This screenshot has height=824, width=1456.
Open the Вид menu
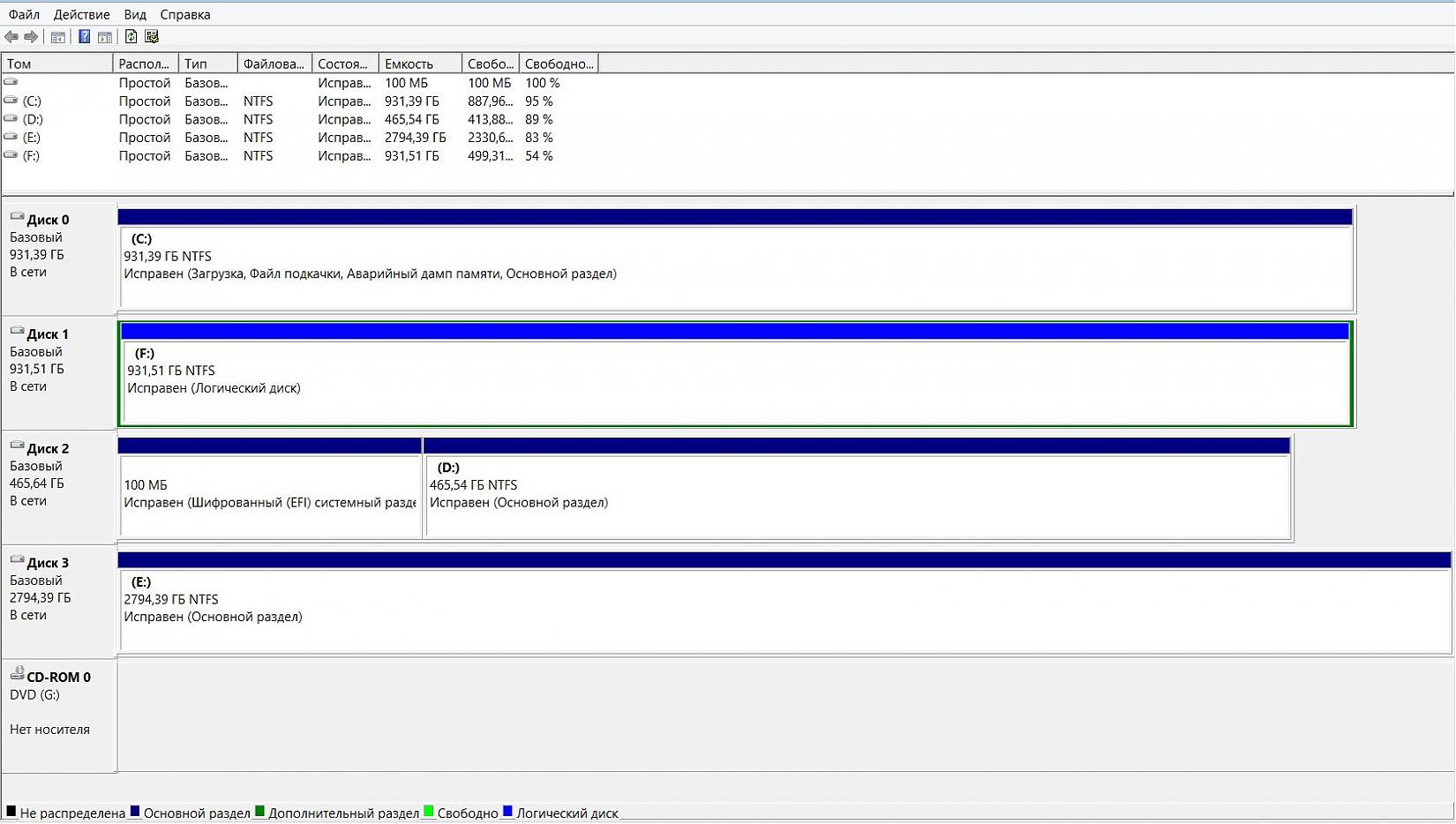[135, 14]
